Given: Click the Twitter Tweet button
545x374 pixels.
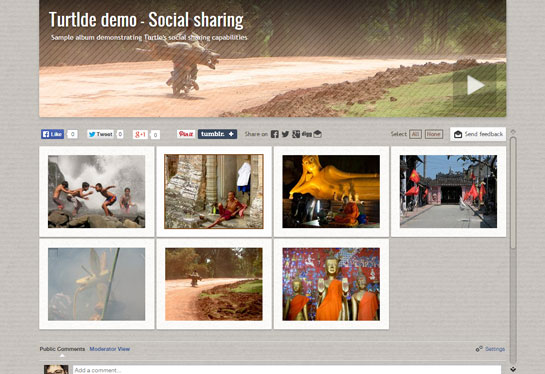Looking at the screenshot, I should coord(100,134).
